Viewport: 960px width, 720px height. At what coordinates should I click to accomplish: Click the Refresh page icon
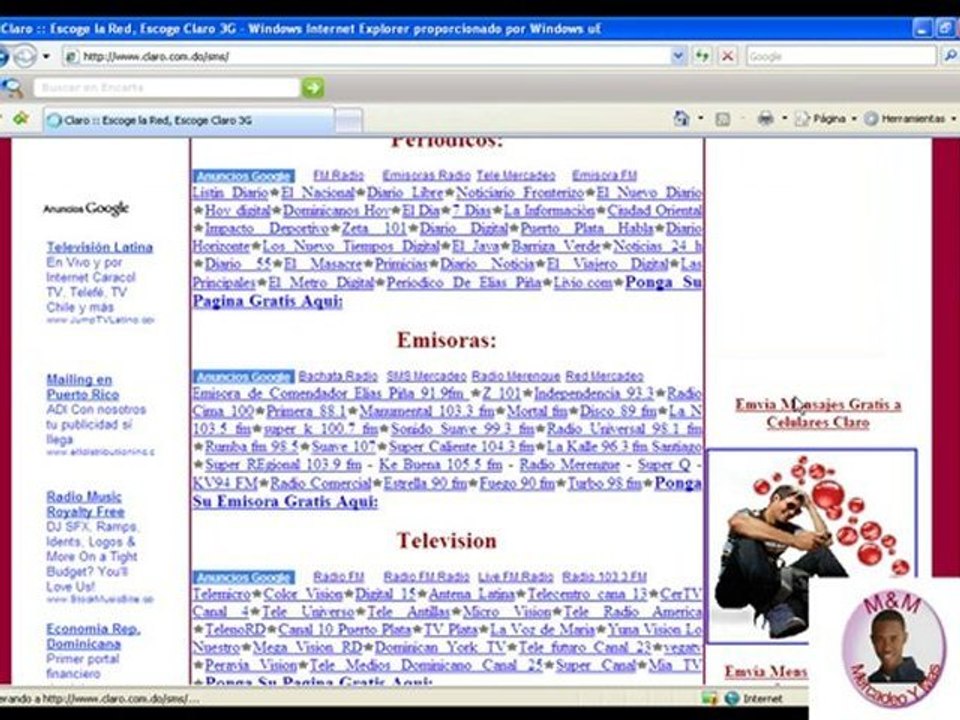702,56
